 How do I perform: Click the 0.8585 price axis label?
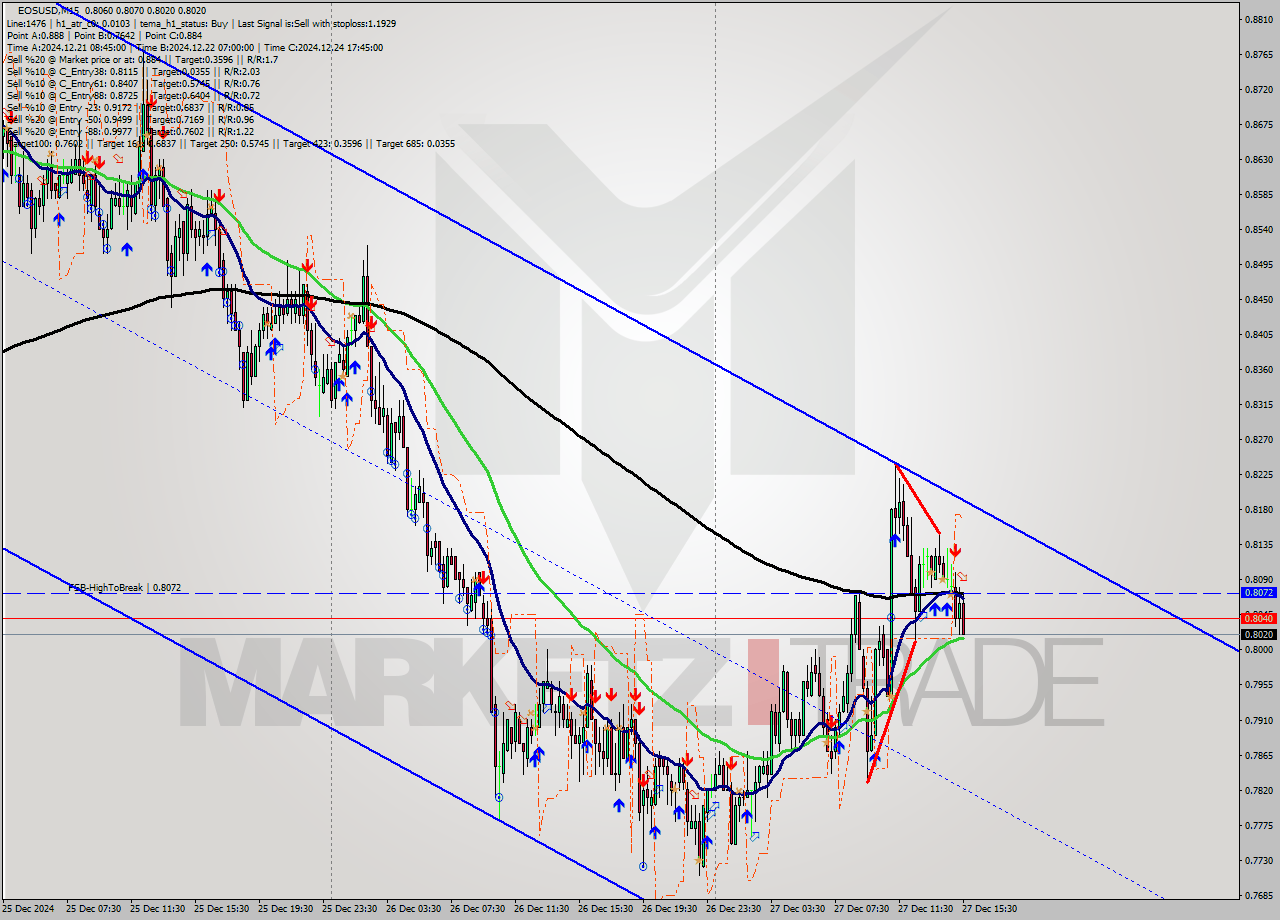coord(1257,194)
